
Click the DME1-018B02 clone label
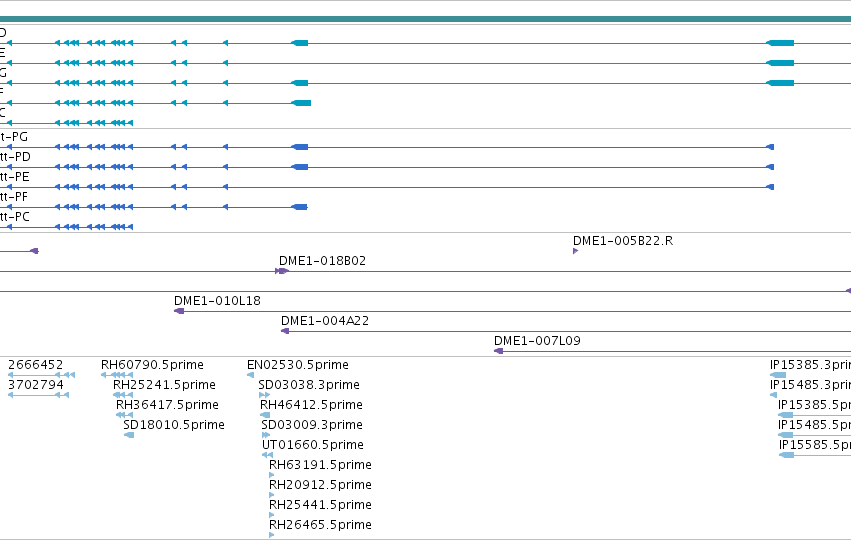tap(322, 261)
